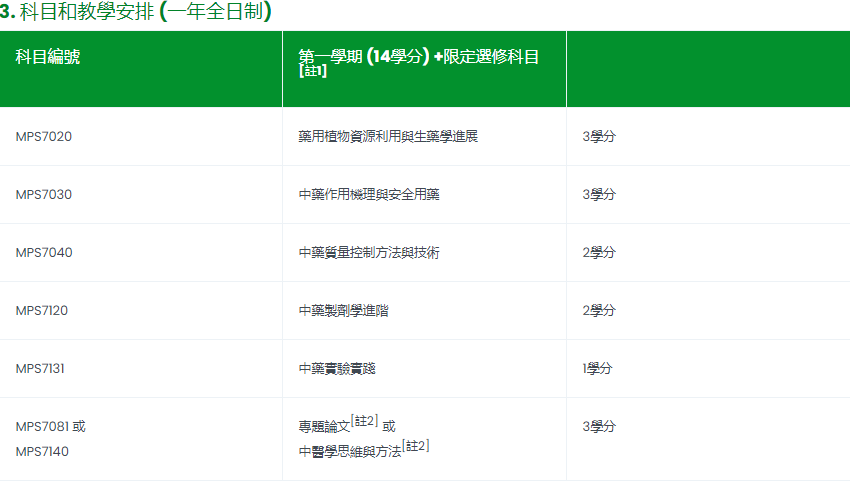Select the MPS7030 course code
The width and height of the screenshot is (850, 481).
44,194
